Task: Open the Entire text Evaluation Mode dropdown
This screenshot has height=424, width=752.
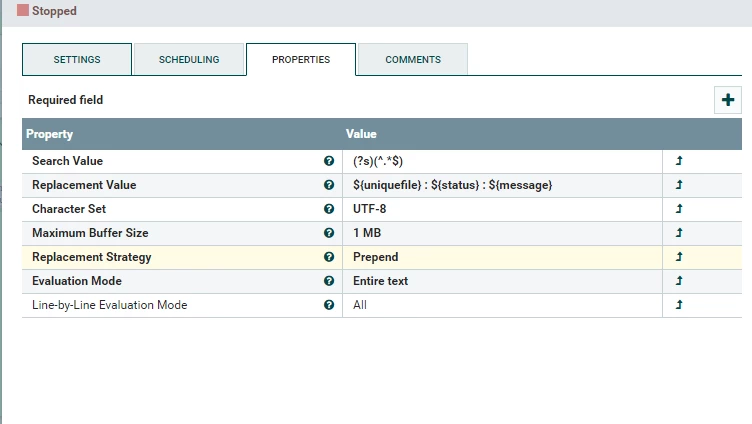Action: pyautogui.click(x=503, y=281)
